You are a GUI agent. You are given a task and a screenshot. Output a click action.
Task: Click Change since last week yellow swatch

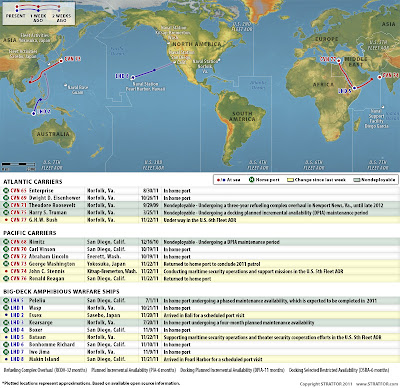(290, 180)
